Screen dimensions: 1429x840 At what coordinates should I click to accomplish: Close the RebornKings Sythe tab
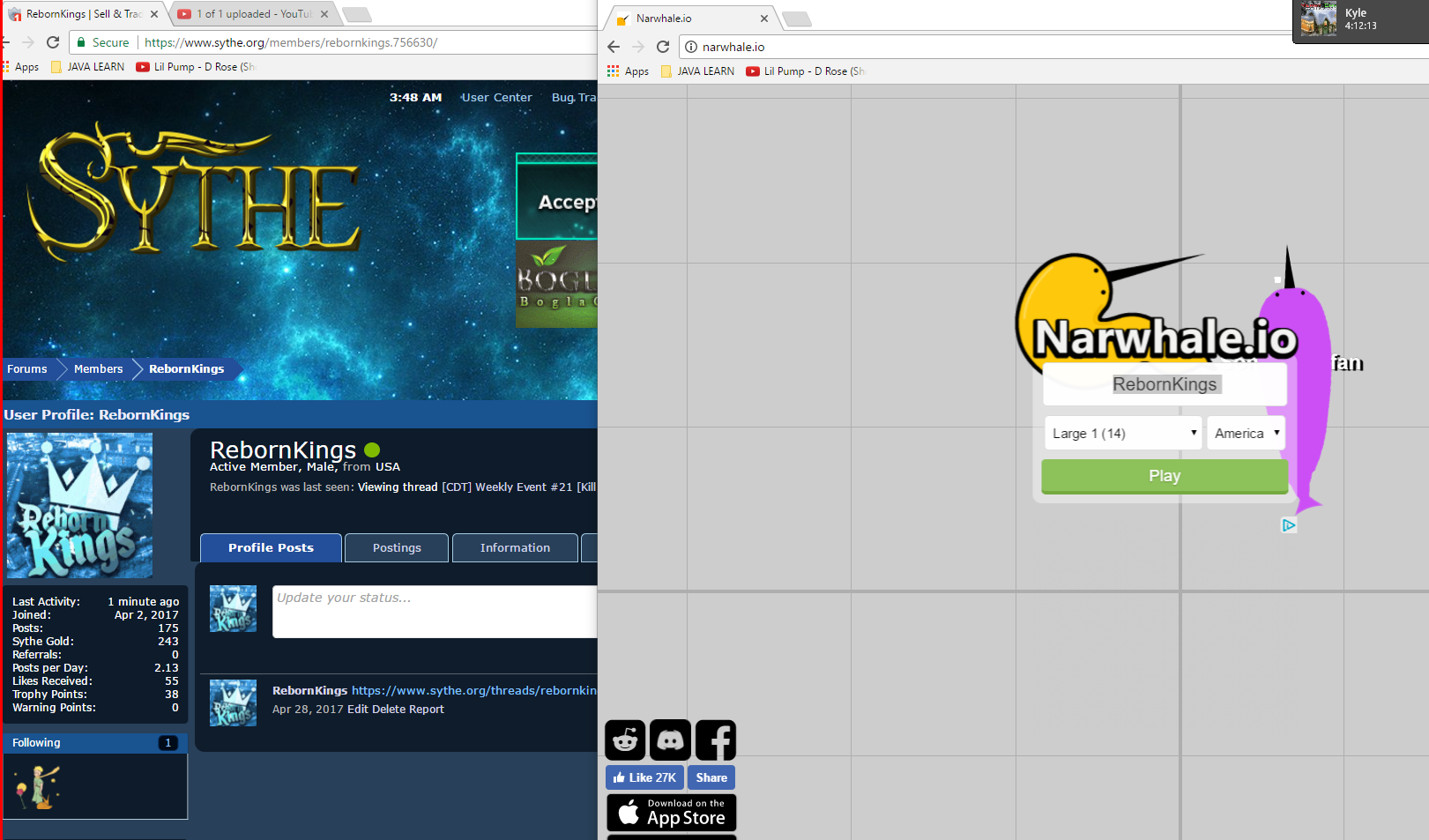pyautogui.click(x=153, y=14)
